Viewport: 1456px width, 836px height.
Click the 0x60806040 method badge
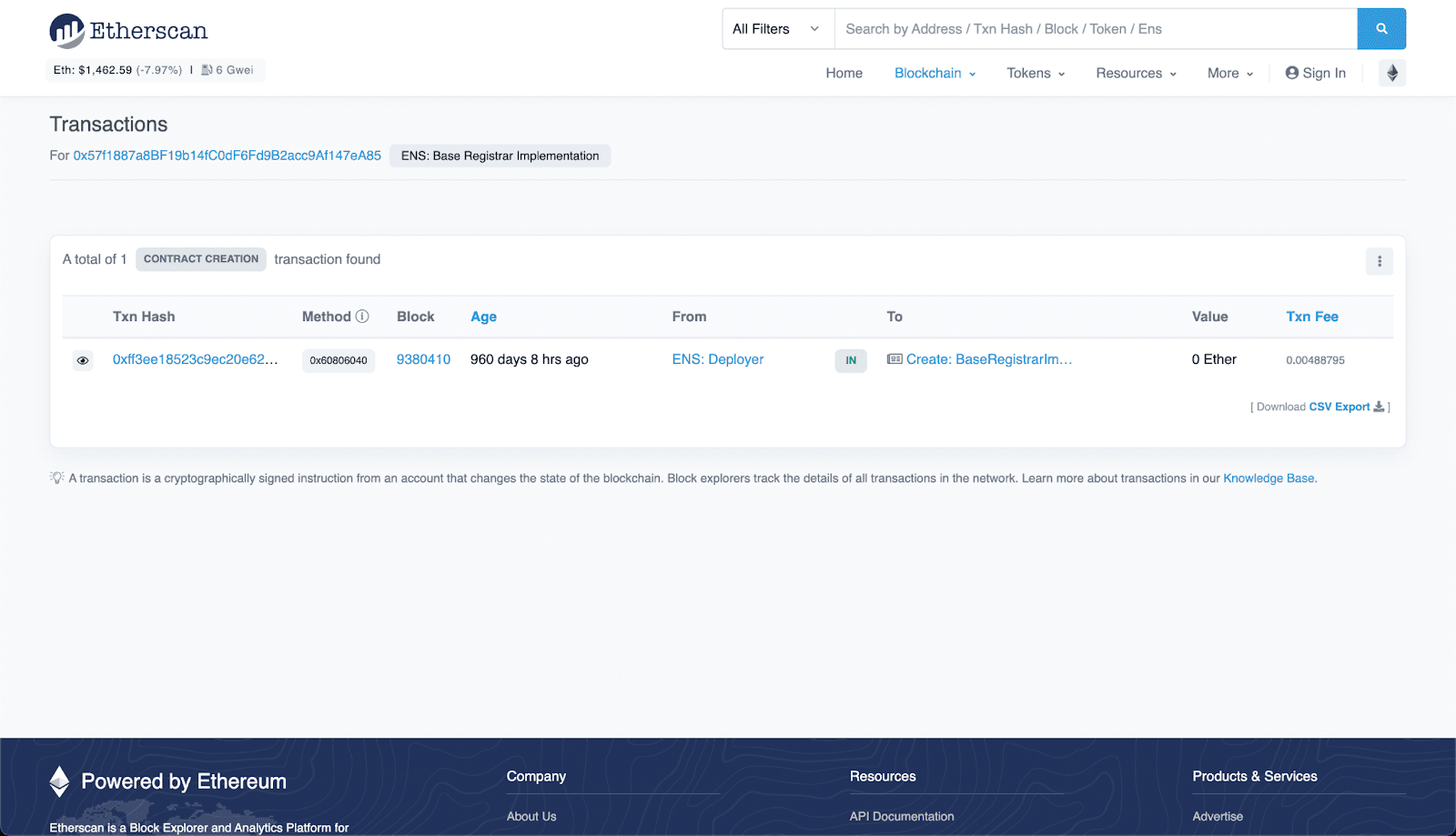339,360
